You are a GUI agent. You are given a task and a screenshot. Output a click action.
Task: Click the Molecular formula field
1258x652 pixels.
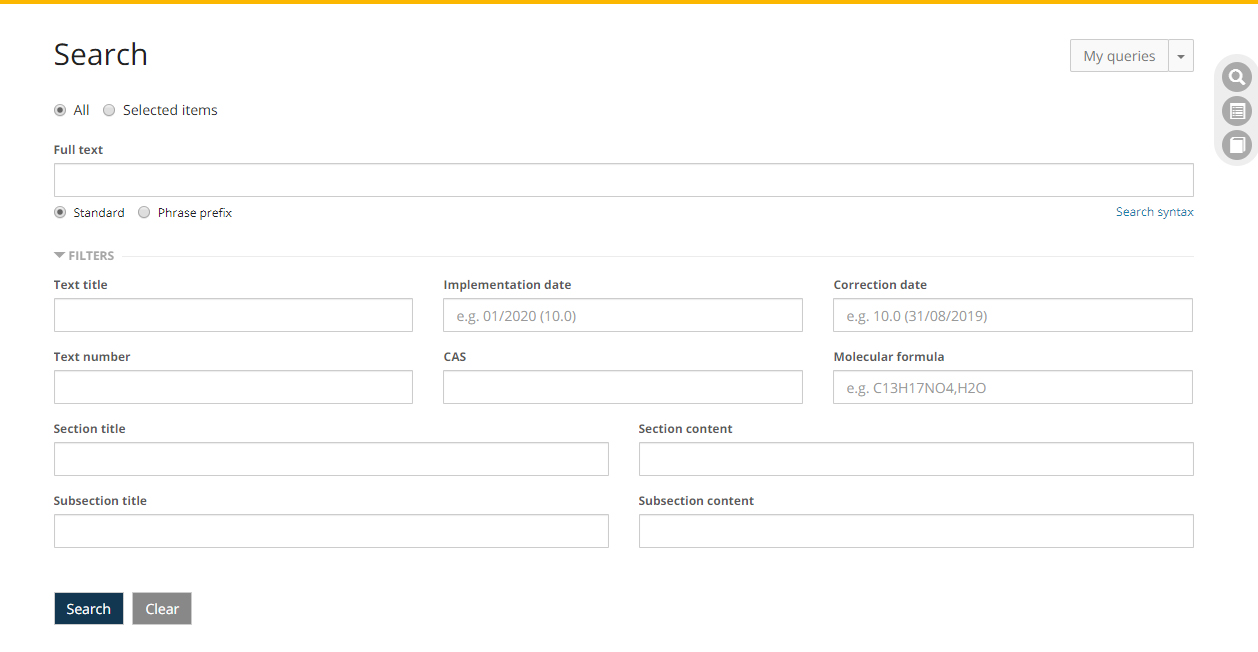point(1012,387)
